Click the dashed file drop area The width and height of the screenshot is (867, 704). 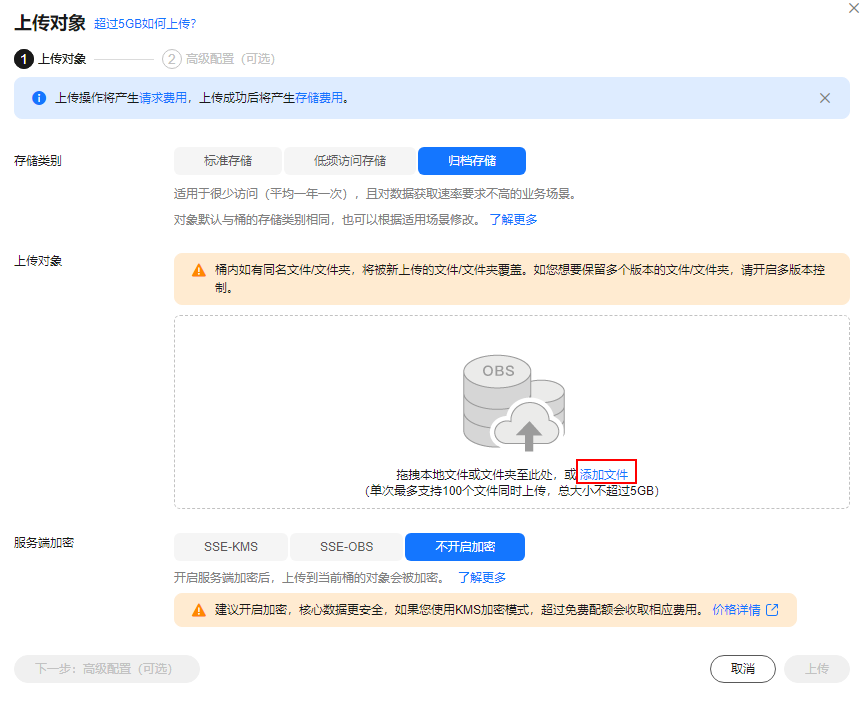(x=511, y=412)
